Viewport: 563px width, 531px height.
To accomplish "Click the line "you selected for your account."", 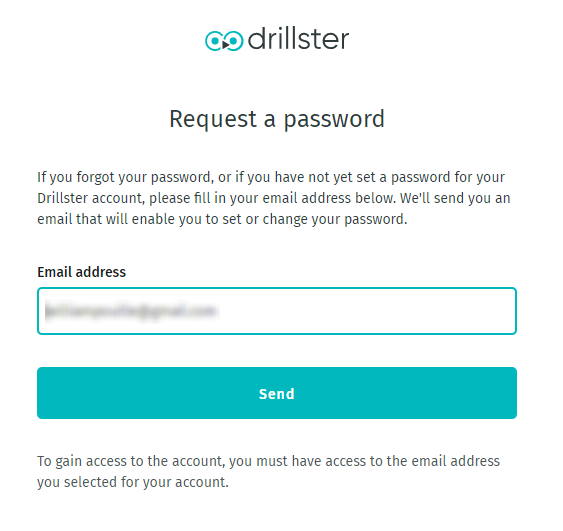I will tap(133, 482).
